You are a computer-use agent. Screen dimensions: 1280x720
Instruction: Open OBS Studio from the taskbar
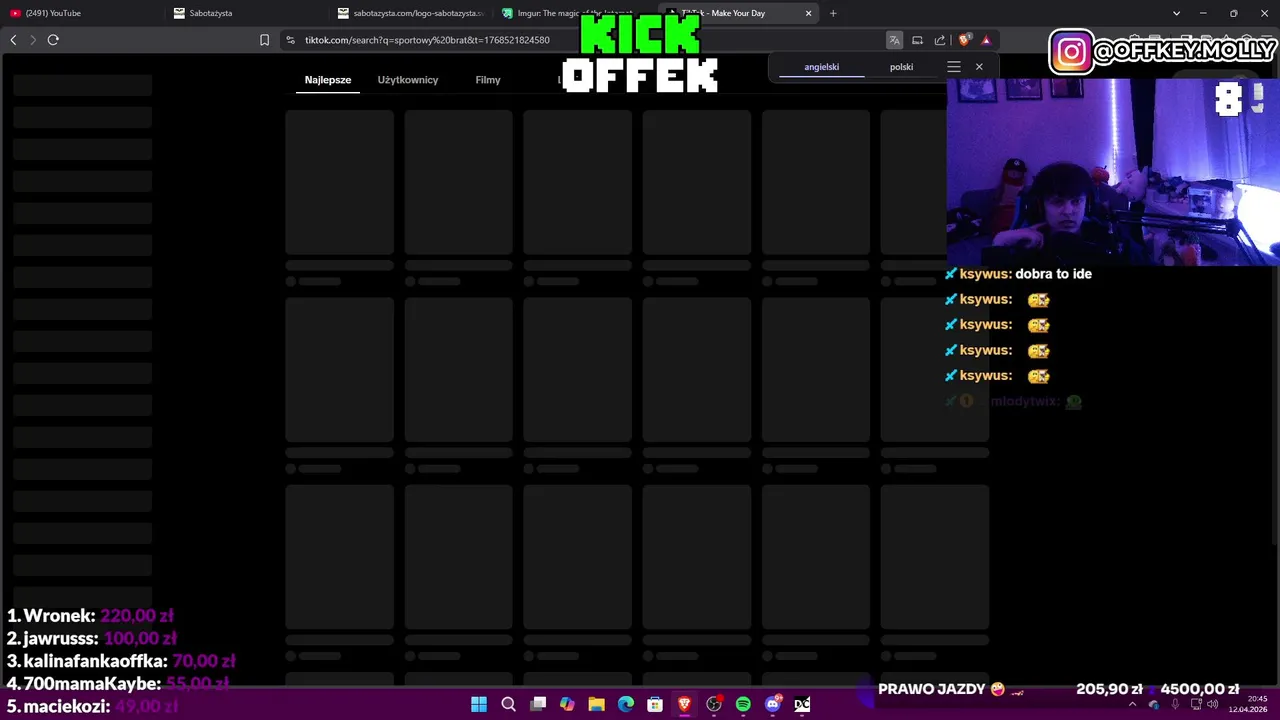tap(714, 704)
